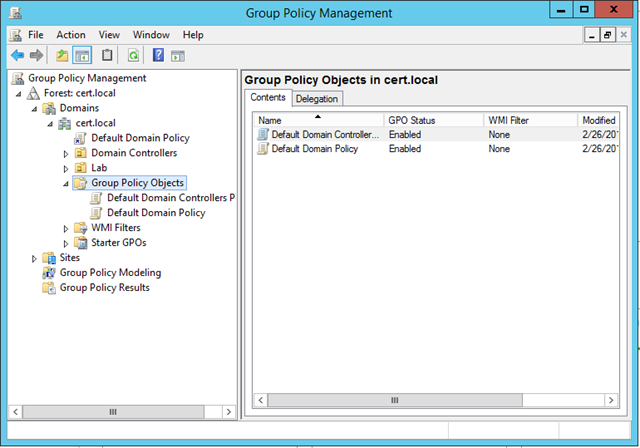Expand the Lab organizational unit
Screen dimensions: 640x448
click(x=66, y=168)
